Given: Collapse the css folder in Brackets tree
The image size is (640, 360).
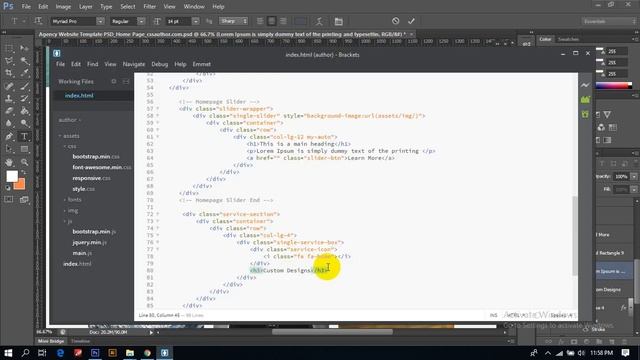Looking at the screenshot, I should 64,146.
